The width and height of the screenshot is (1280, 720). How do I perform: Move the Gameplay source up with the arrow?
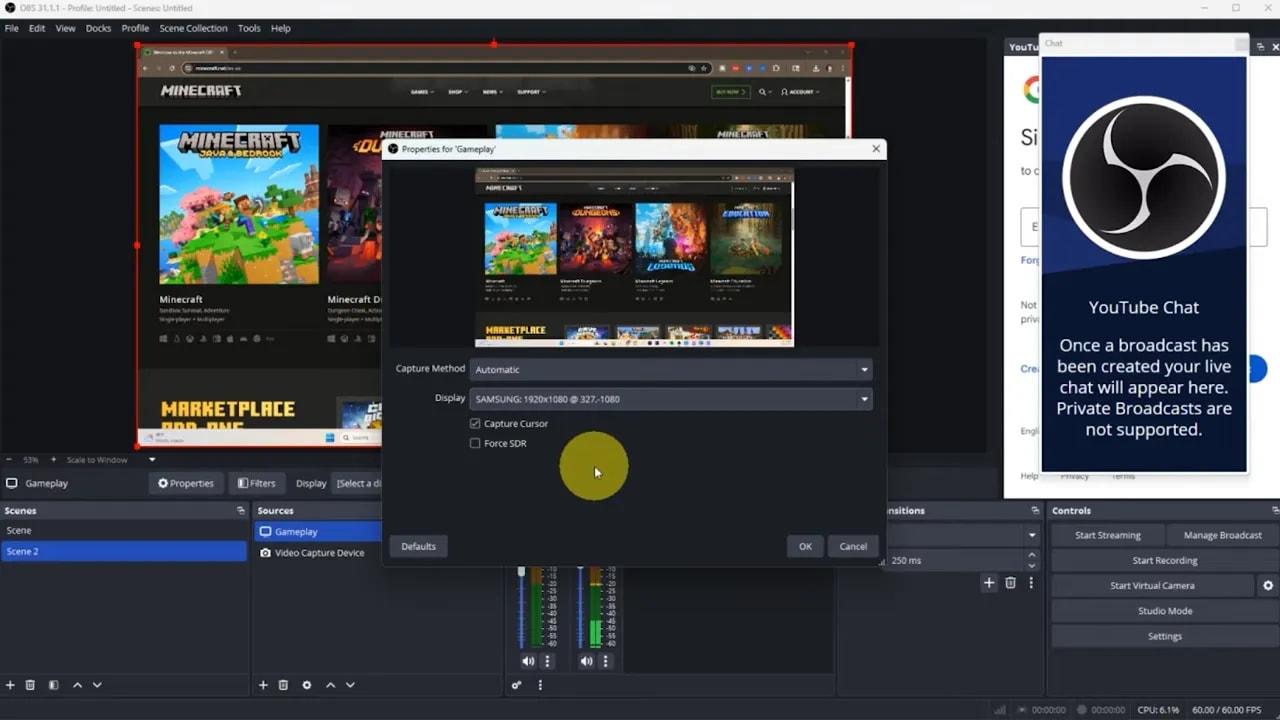(330, 685)
